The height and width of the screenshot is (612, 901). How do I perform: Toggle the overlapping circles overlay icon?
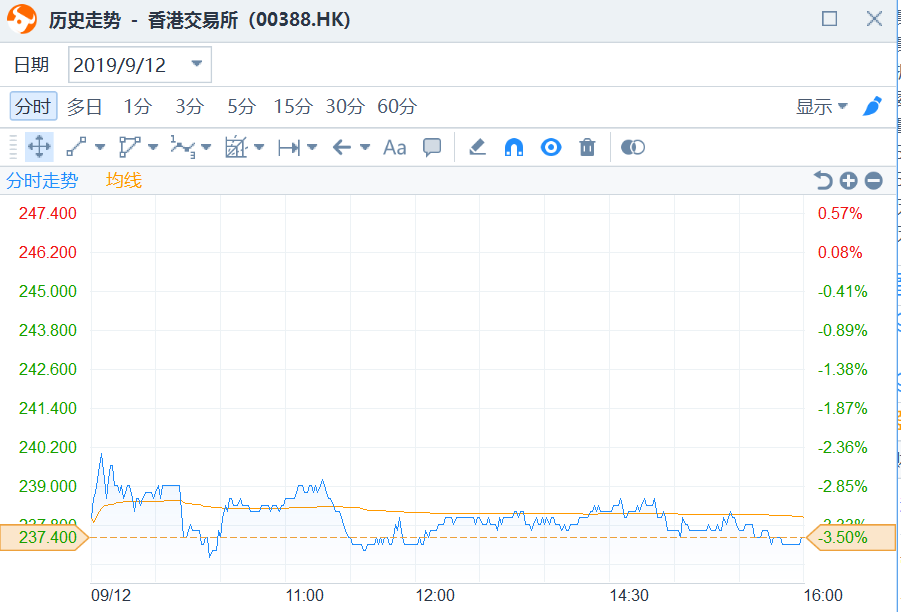pyautogui.click(x=633, y=148)
